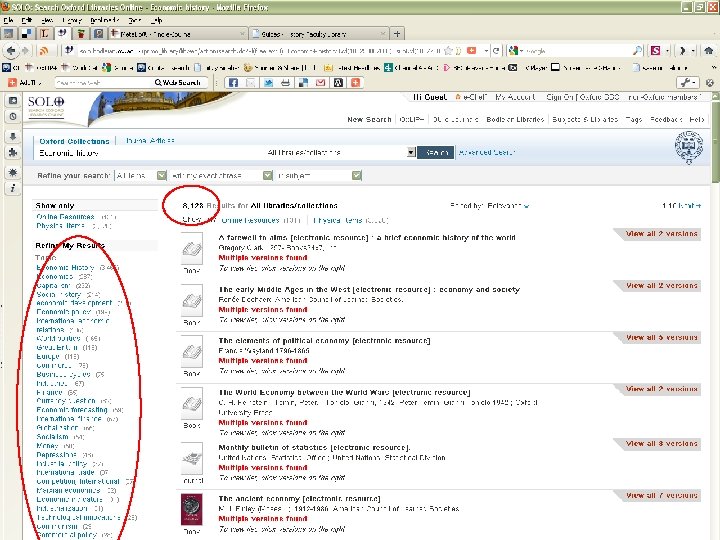Click in the Economic history search field

pyautogui.click(x=149, y=152)
